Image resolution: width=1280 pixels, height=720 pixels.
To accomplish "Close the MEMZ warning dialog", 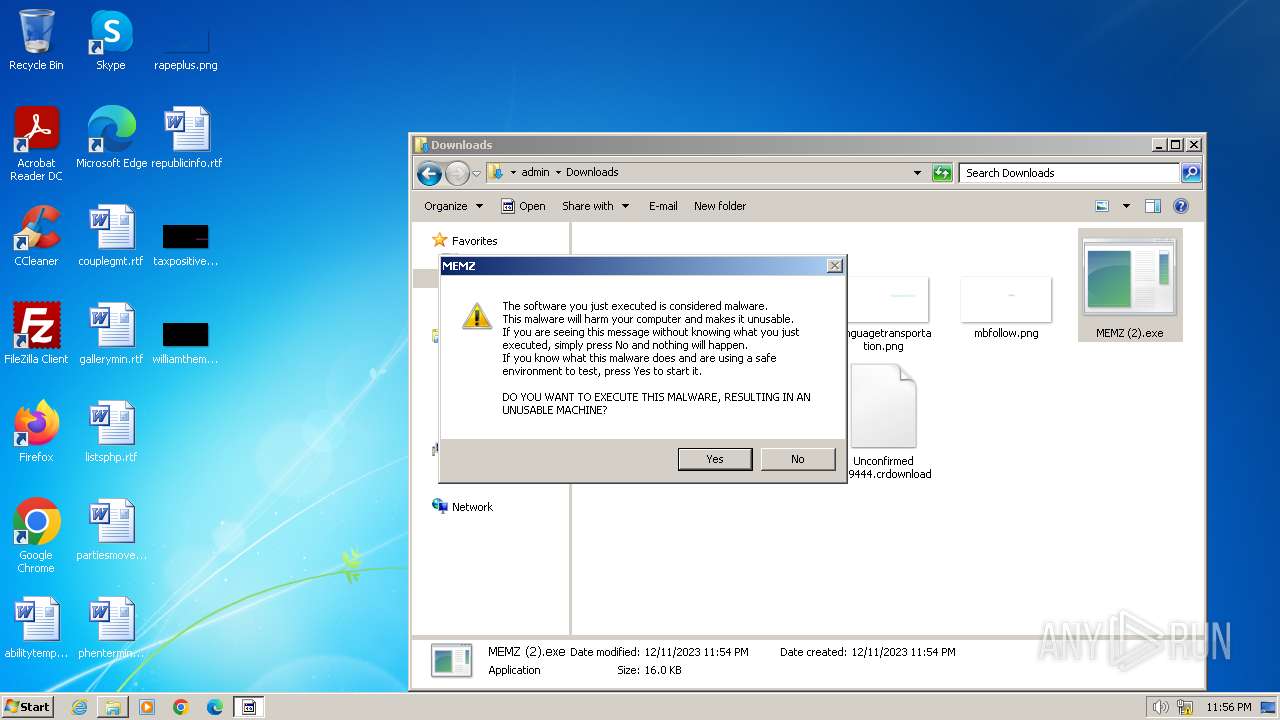I will 835,265.
